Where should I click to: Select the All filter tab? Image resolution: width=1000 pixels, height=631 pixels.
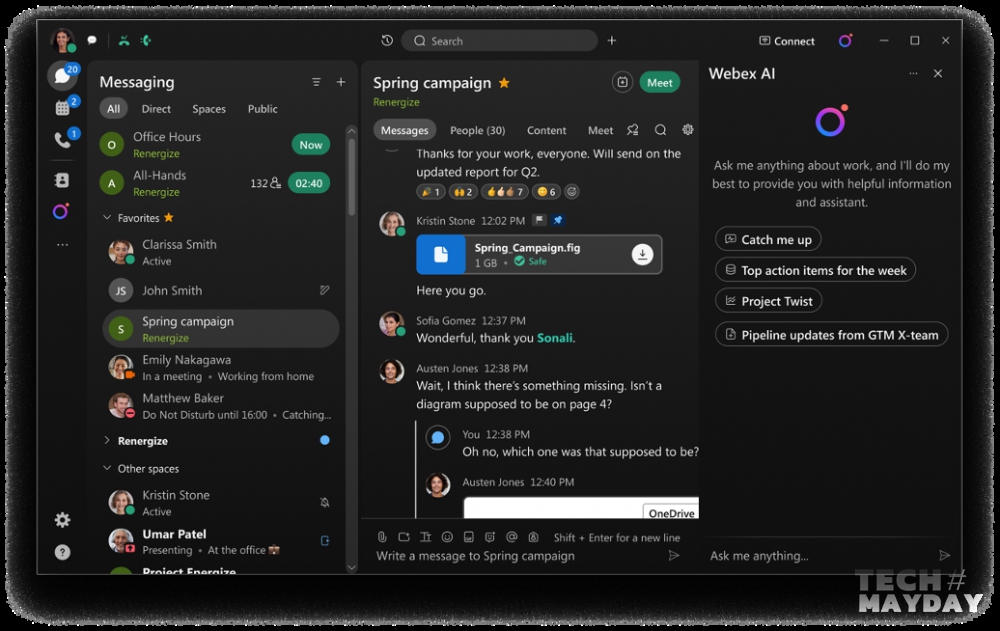(x=114, y=108)
